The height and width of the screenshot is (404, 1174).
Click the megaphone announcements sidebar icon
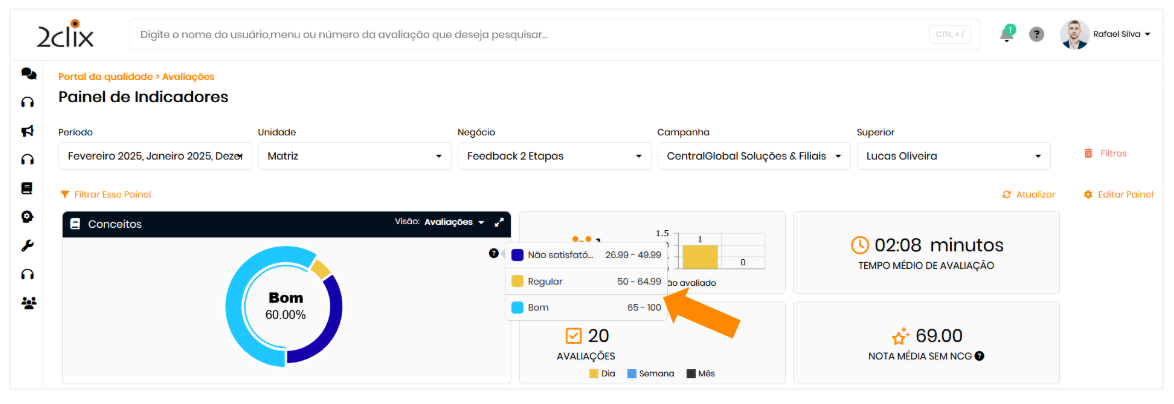click(28, 130)
